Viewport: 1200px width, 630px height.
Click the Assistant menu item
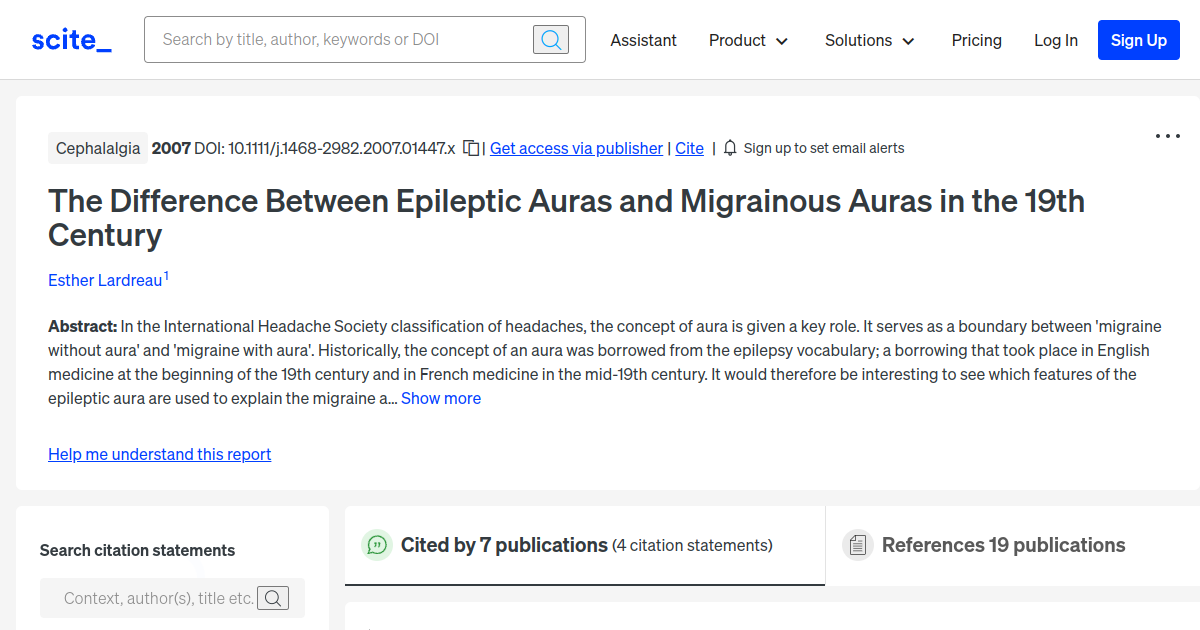coord(643,40)
